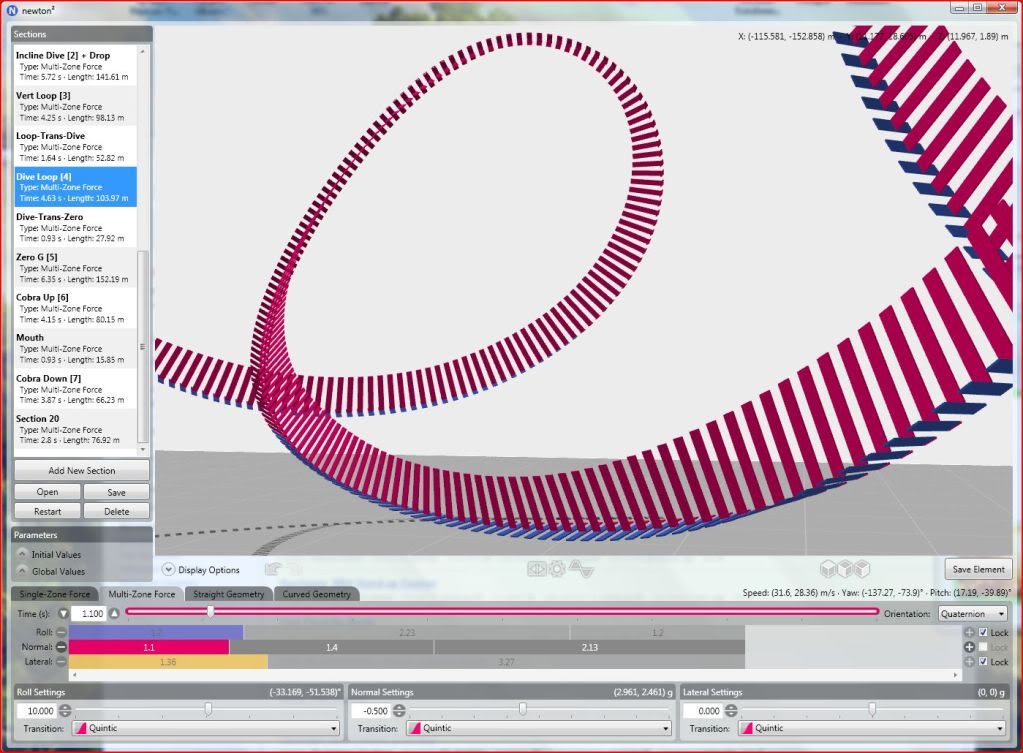Click the Save Element button
Viewport: 1023px width, 753px height.
pos(979,569)
